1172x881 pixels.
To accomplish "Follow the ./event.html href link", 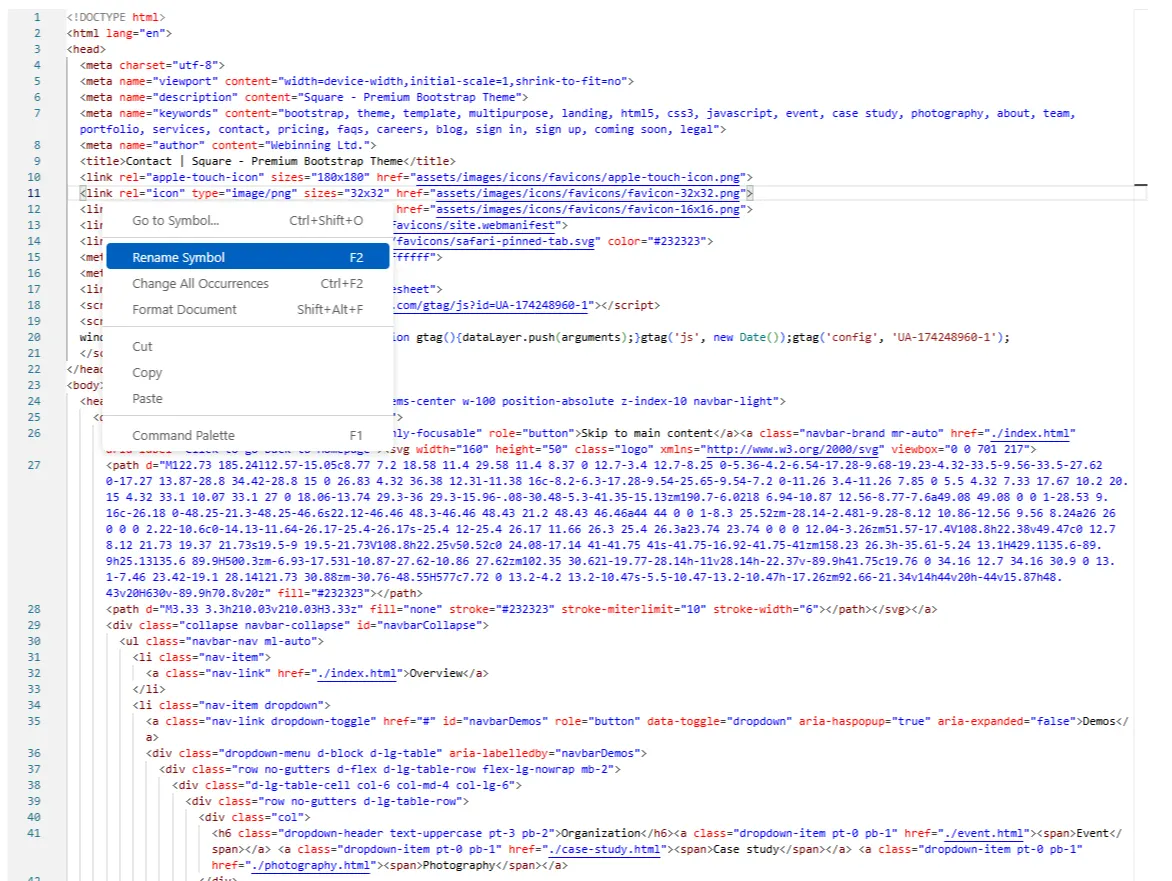I will 984,833.
